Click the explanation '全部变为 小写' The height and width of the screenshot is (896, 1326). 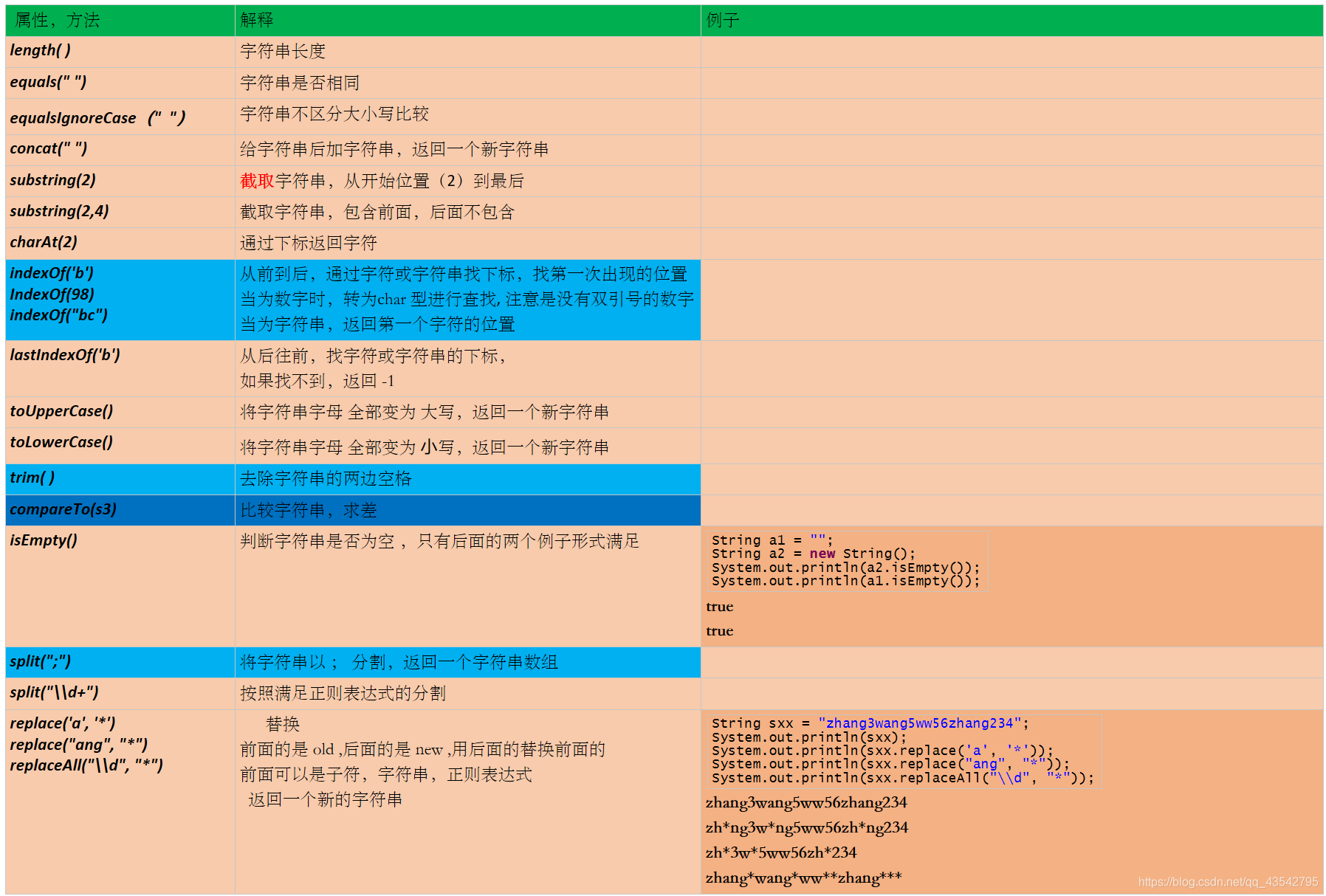(x=401, y=447)
